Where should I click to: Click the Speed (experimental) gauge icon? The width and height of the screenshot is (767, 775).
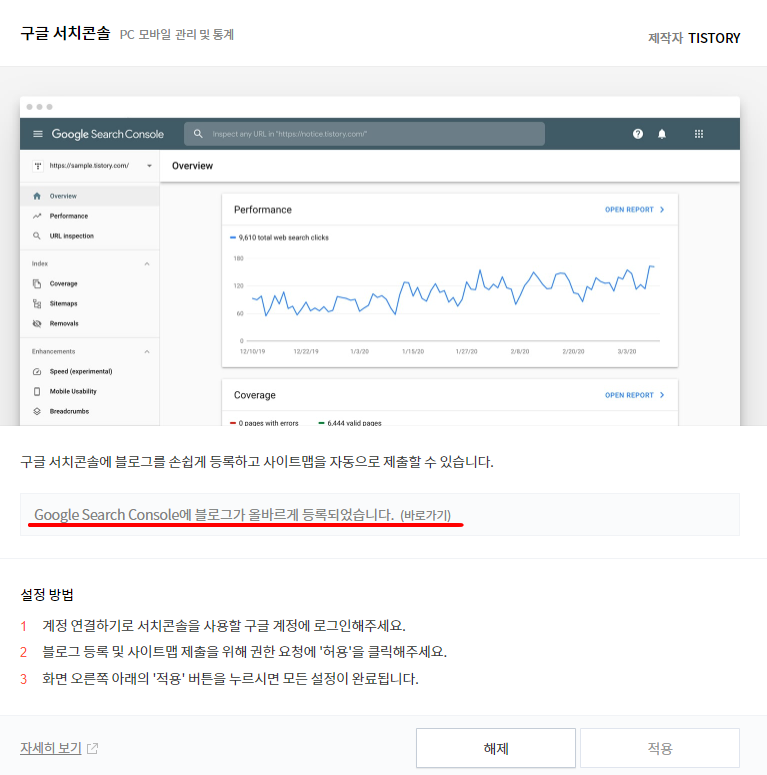coord(37,372)
